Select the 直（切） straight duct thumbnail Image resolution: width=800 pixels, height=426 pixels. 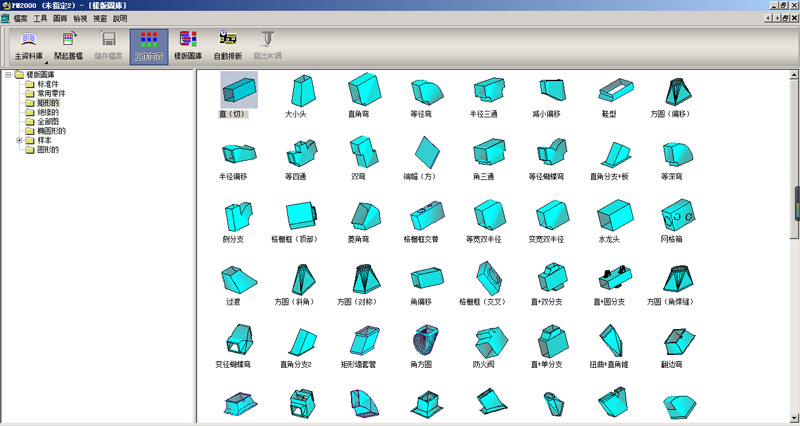239,90
